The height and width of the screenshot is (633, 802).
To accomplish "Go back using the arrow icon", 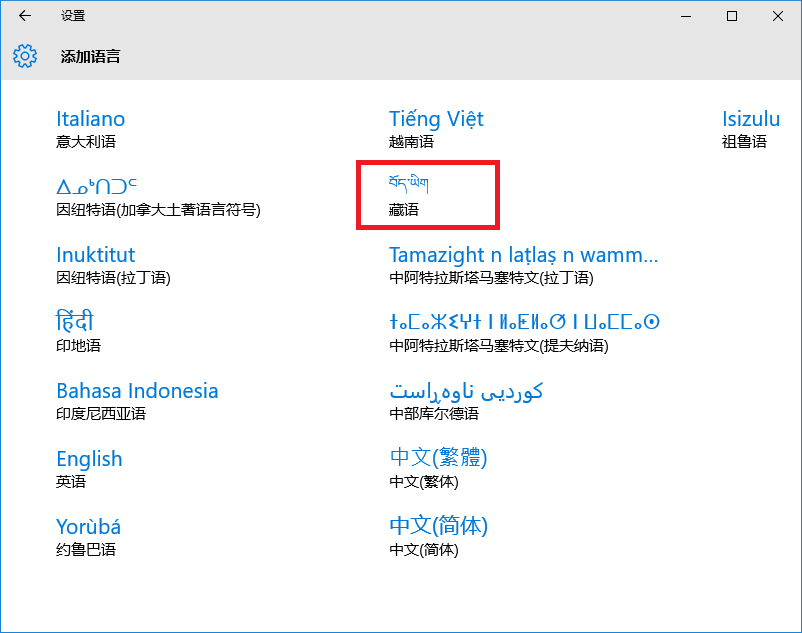I will (25, 16).
